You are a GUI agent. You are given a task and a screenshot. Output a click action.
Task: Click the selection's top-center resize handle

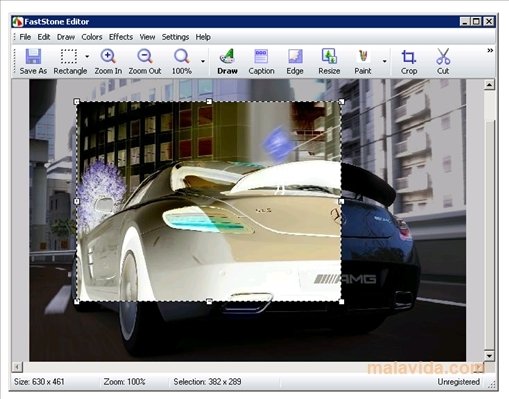pos(209,101)
